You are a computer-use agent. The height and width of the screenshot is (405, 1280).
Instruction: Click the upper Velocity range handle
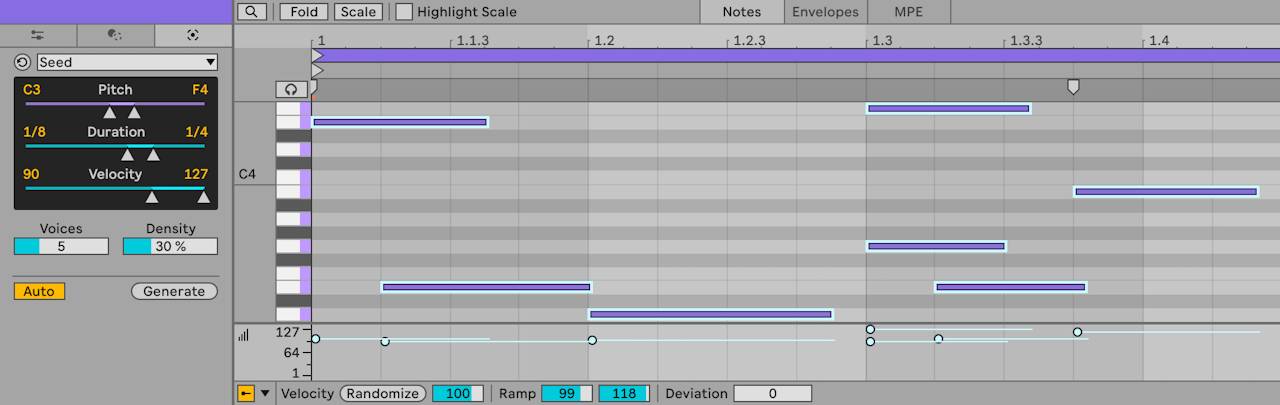pos(204,197)
